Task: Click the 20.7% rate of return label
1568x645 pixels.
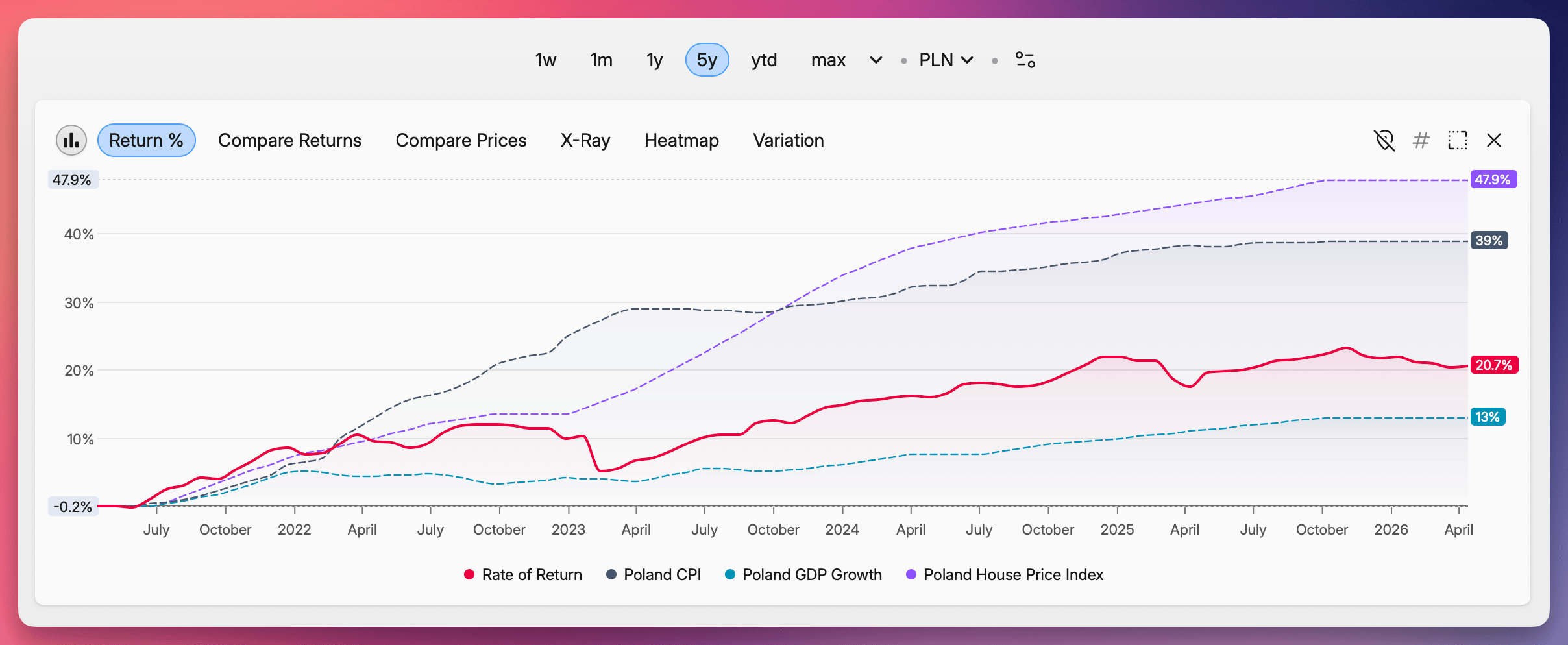Action: click(1493, 365)
